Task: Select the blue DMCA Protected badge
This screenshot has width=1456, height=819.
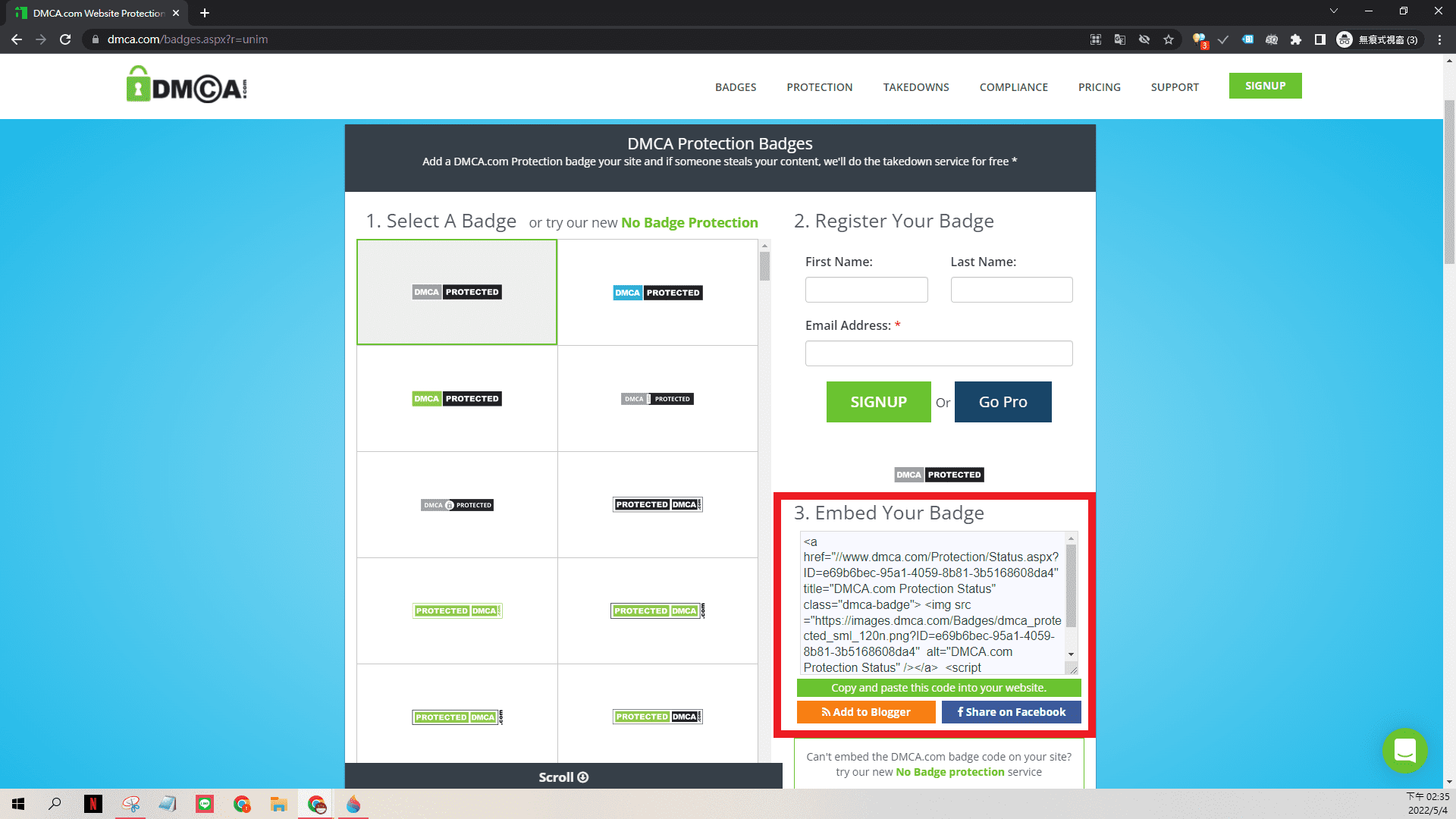Action: click(657, 293)
